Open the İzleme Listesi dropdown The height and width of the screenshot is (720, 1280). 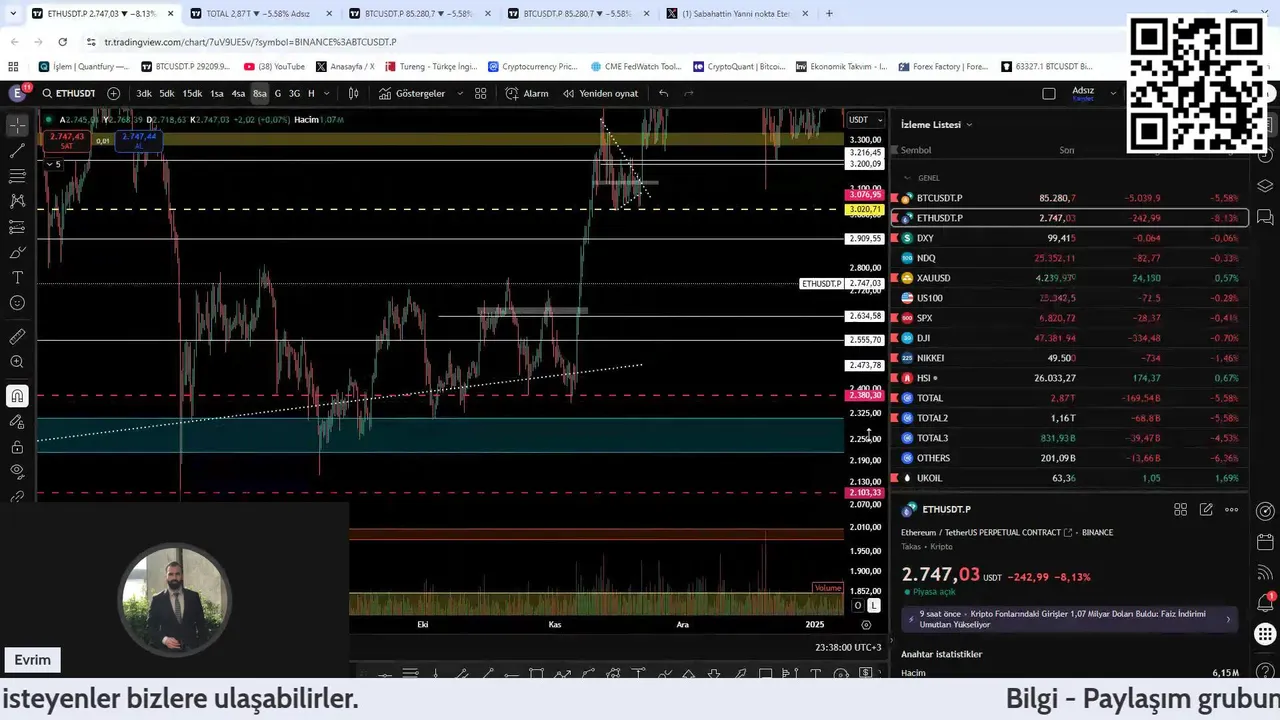(x=937, y=125)
